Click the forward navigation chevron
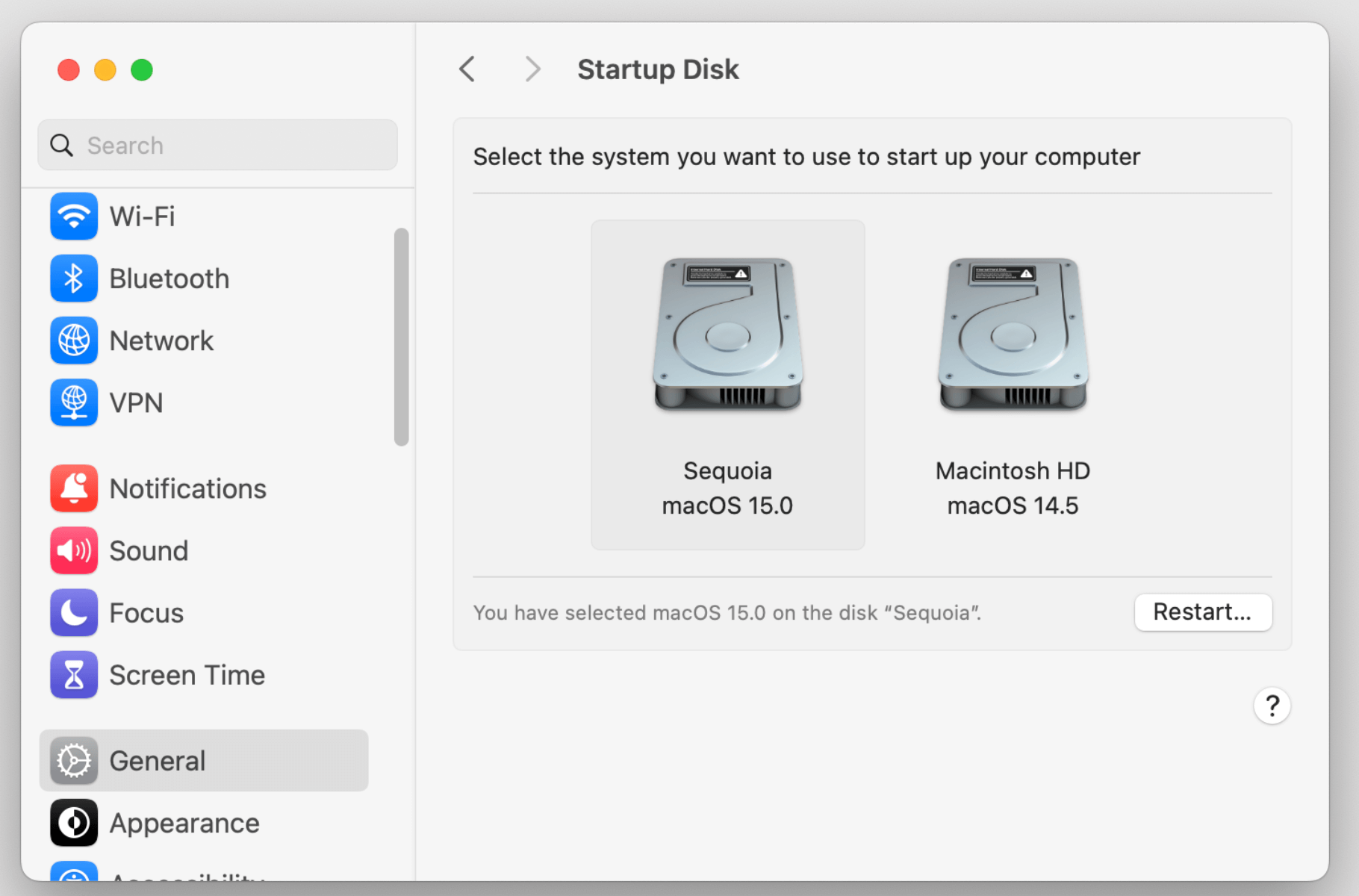The image size is (1359, 896). tap(532, 69)
